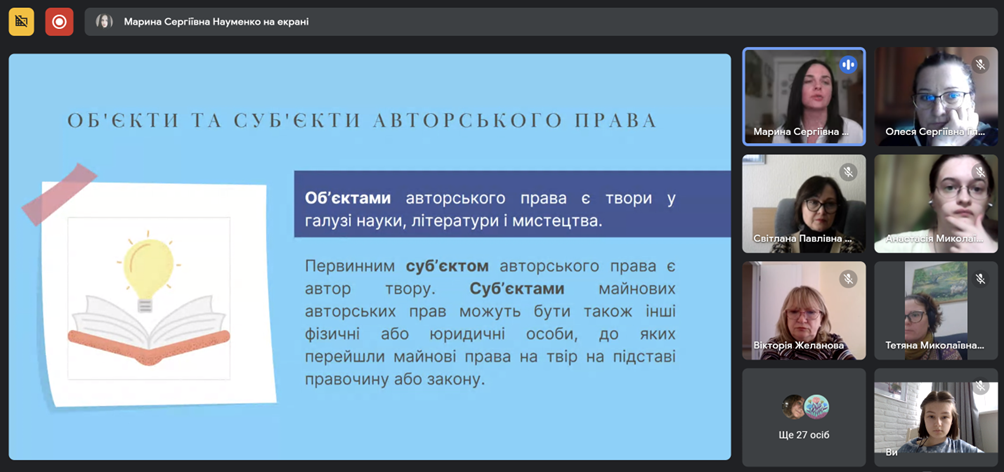Select Вікторія Желанова's video tile
This screenshot has height=472, width=1004.
tap(804, 311)
